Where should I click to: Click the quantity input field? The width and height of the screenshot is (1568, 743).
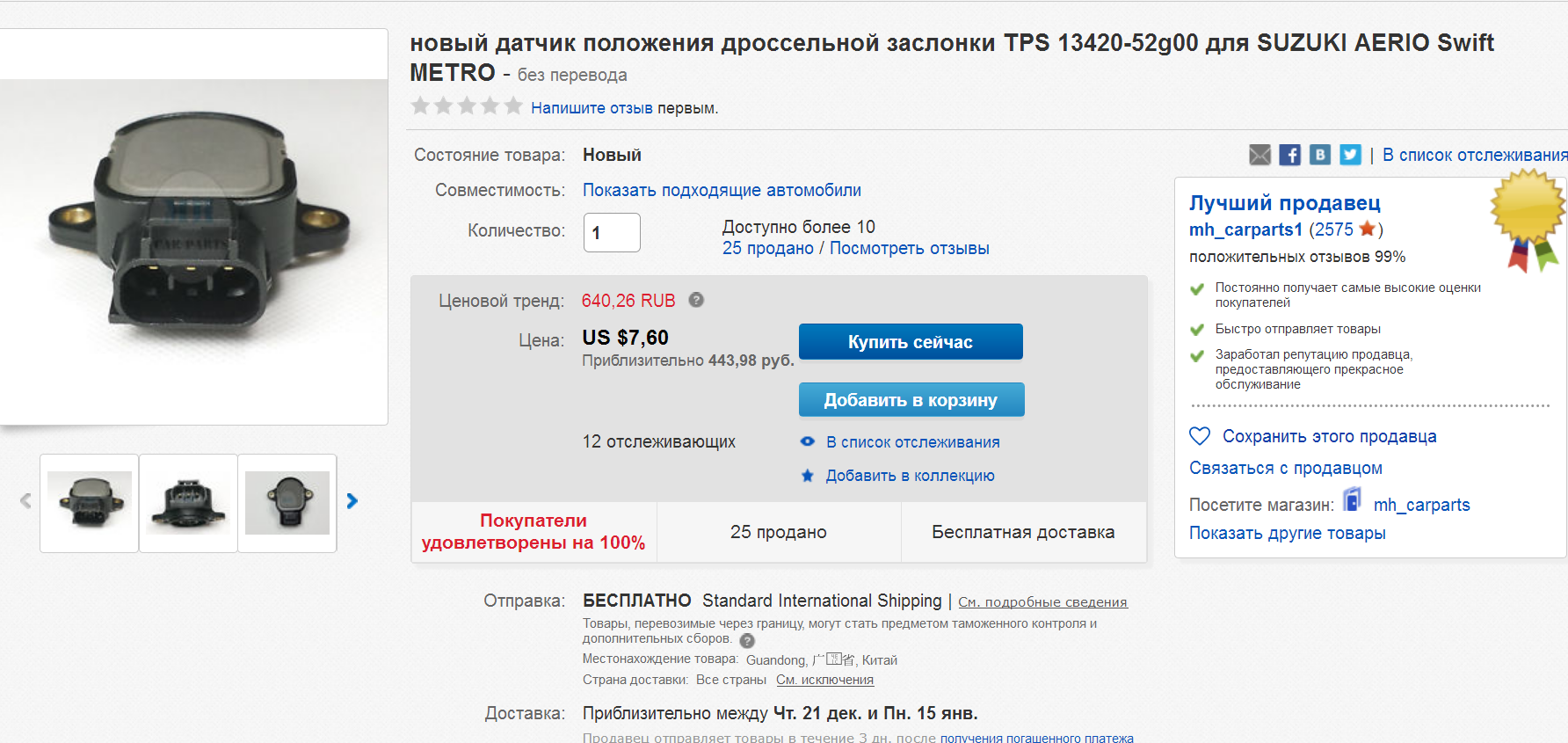pyautogui.click(x=612, y=233)
